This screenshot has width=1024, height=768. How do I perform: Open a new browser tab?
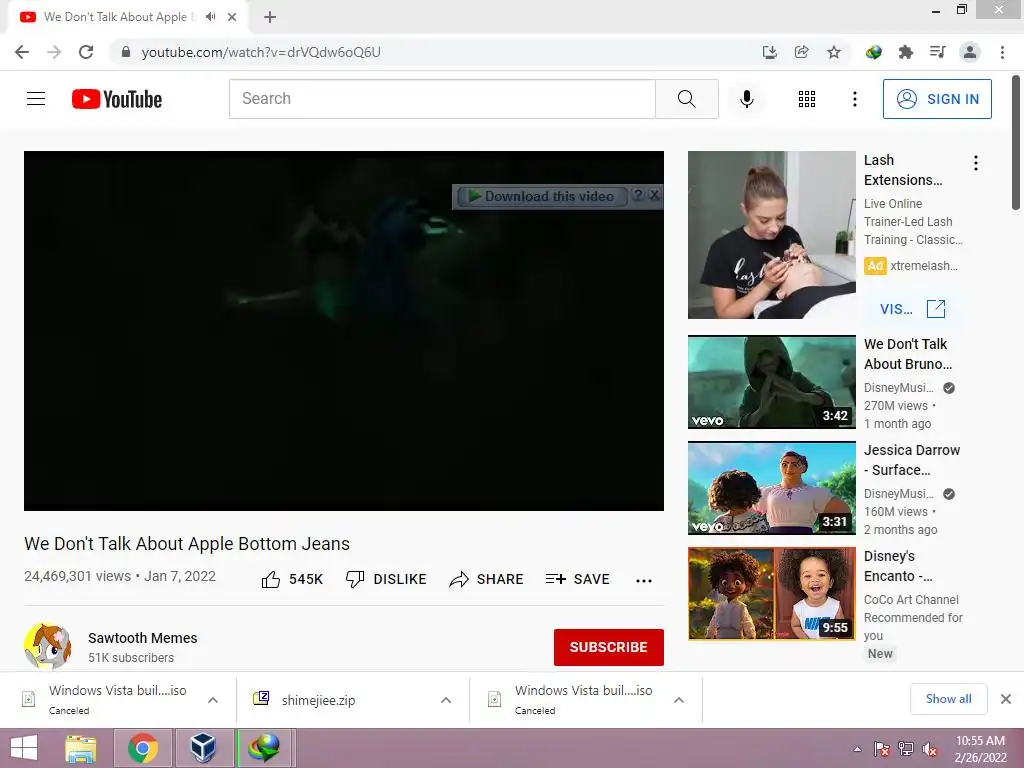(270, 17)
